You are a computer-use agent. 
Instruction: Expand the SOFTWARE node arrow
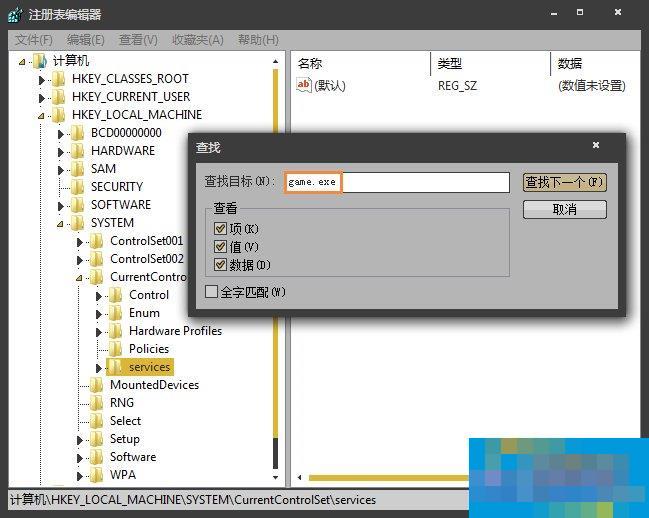coord(60,206)
